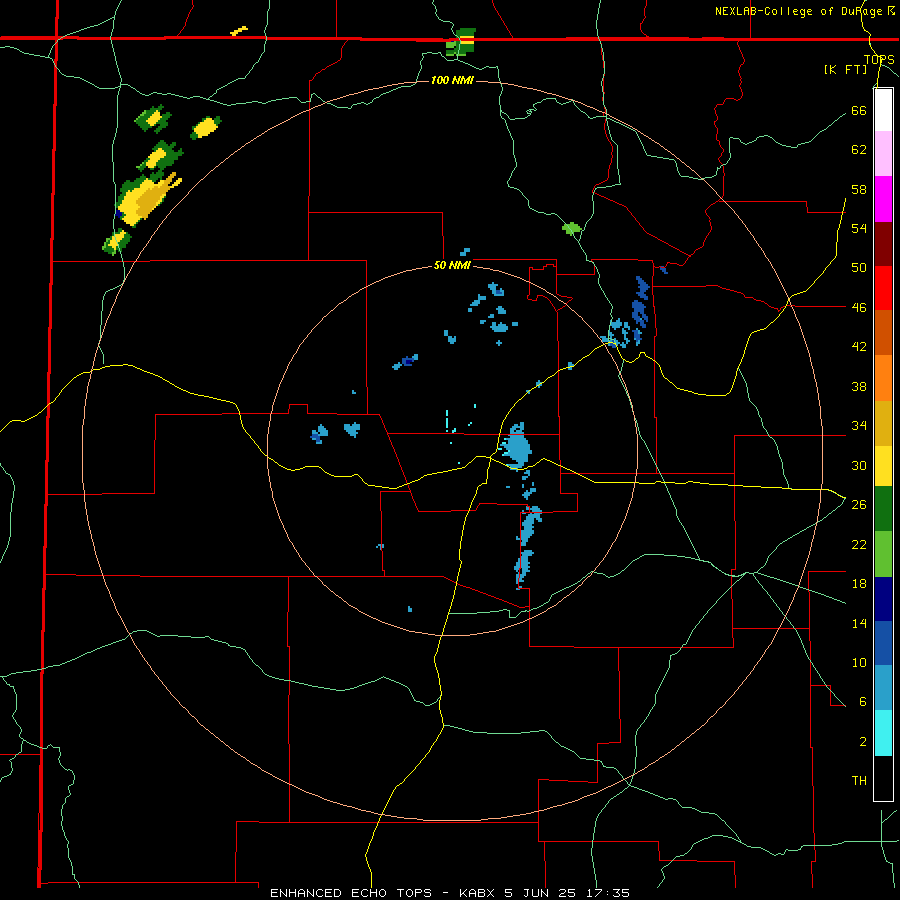Click the 58 legend value
The image size is (900, 900).
point(859,189)
